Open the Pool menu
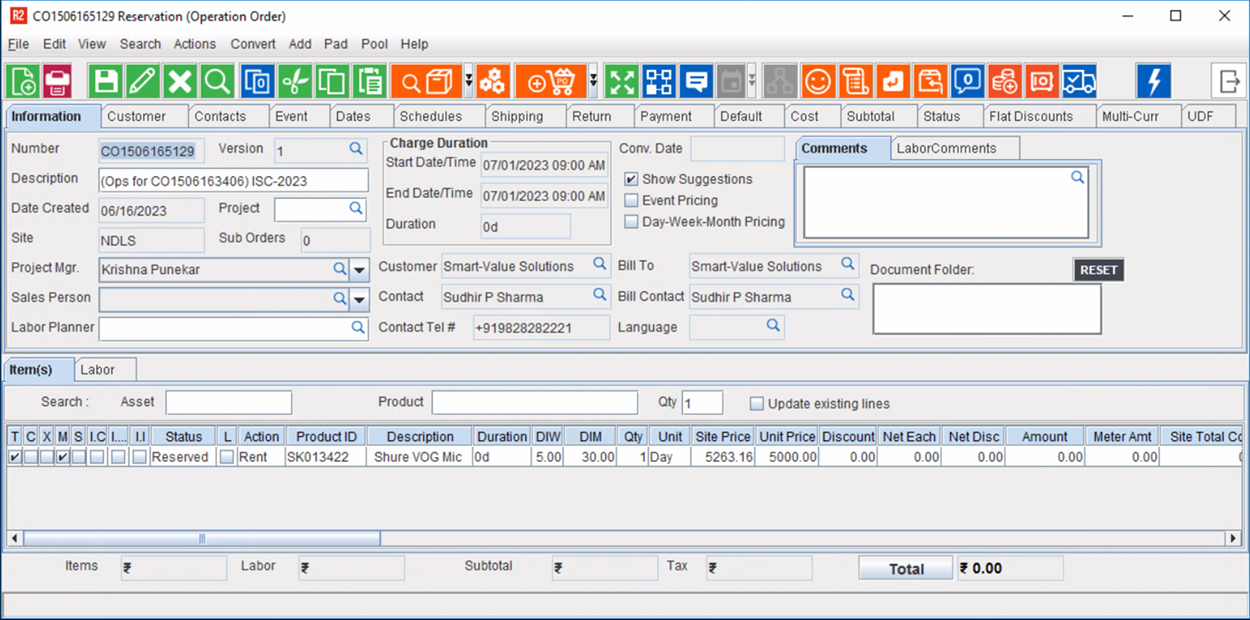Viewport: 1250px width, 620px height. (x=374, y=44)
